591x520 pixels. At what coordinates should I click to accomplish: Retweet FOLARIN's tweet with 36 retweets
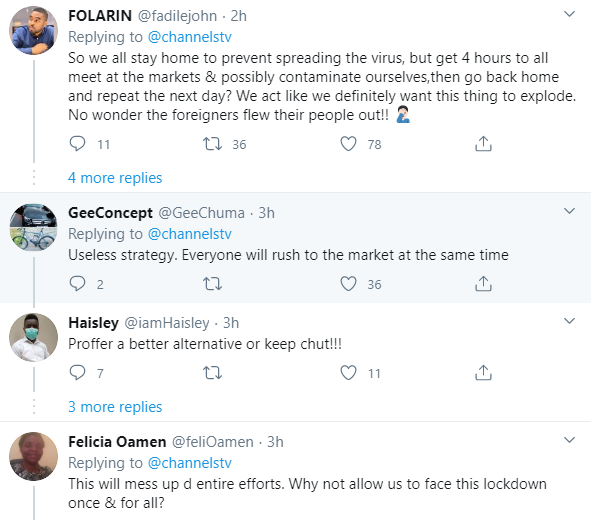pyautogui.click(x=213, y=144)
